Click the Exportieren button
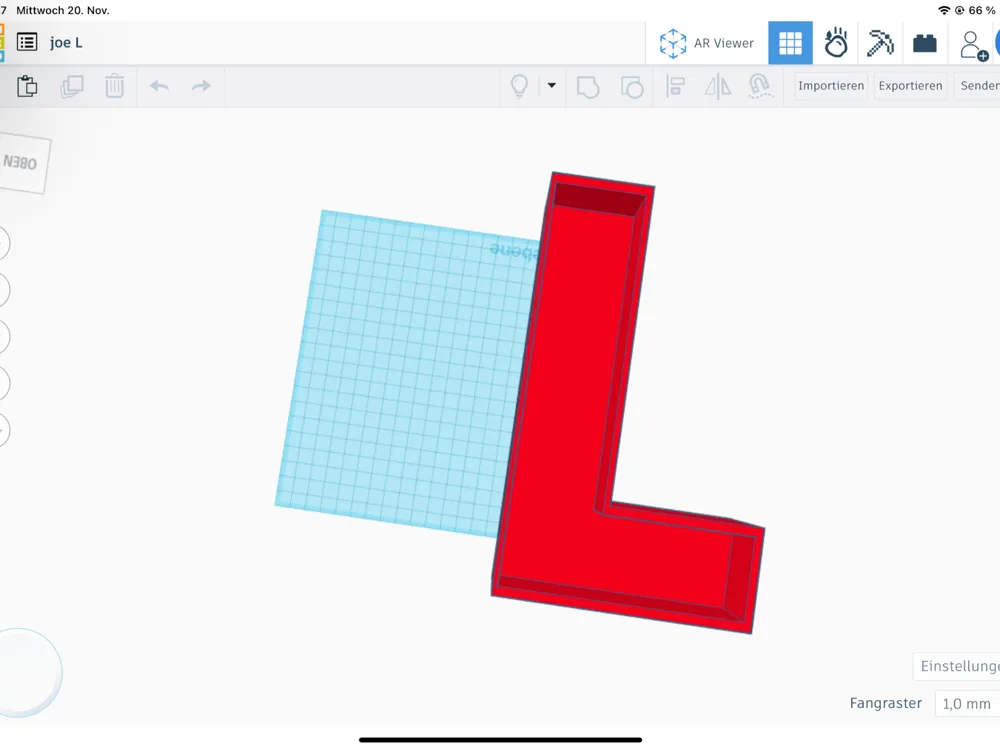Viewport: 1000px width, 750px height. [x=910, y=85]
